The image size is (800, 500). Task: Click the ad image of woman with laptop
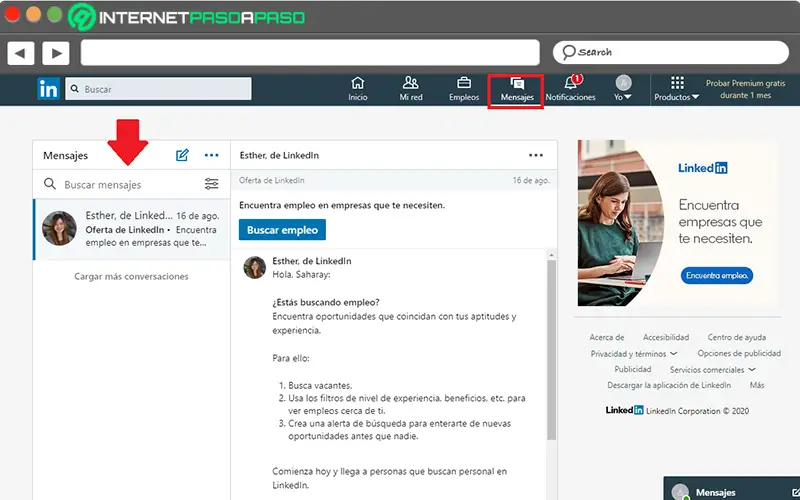click(621, 223)
